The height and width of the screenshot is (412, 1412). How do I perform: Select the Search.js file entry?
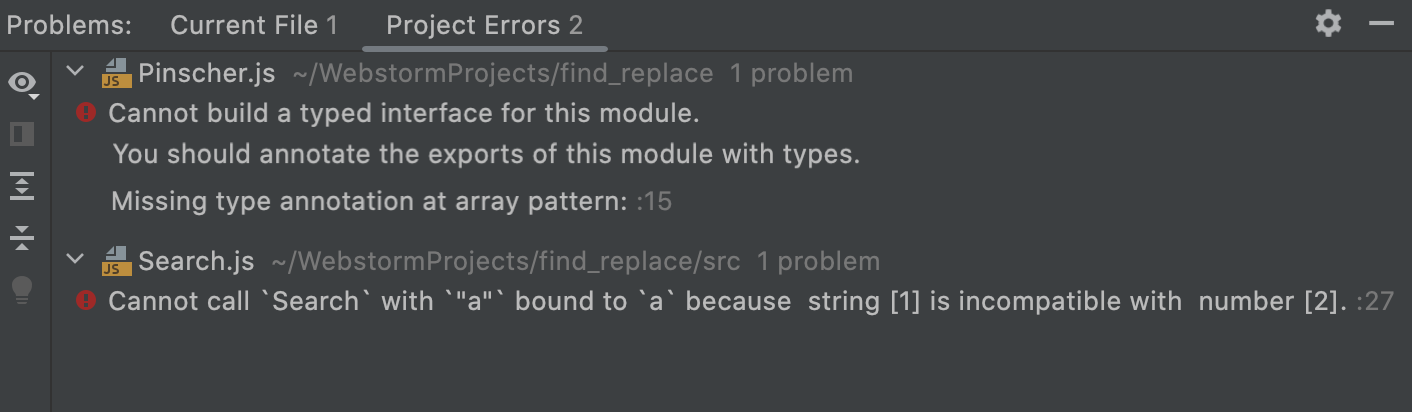(x=196, y=261)
